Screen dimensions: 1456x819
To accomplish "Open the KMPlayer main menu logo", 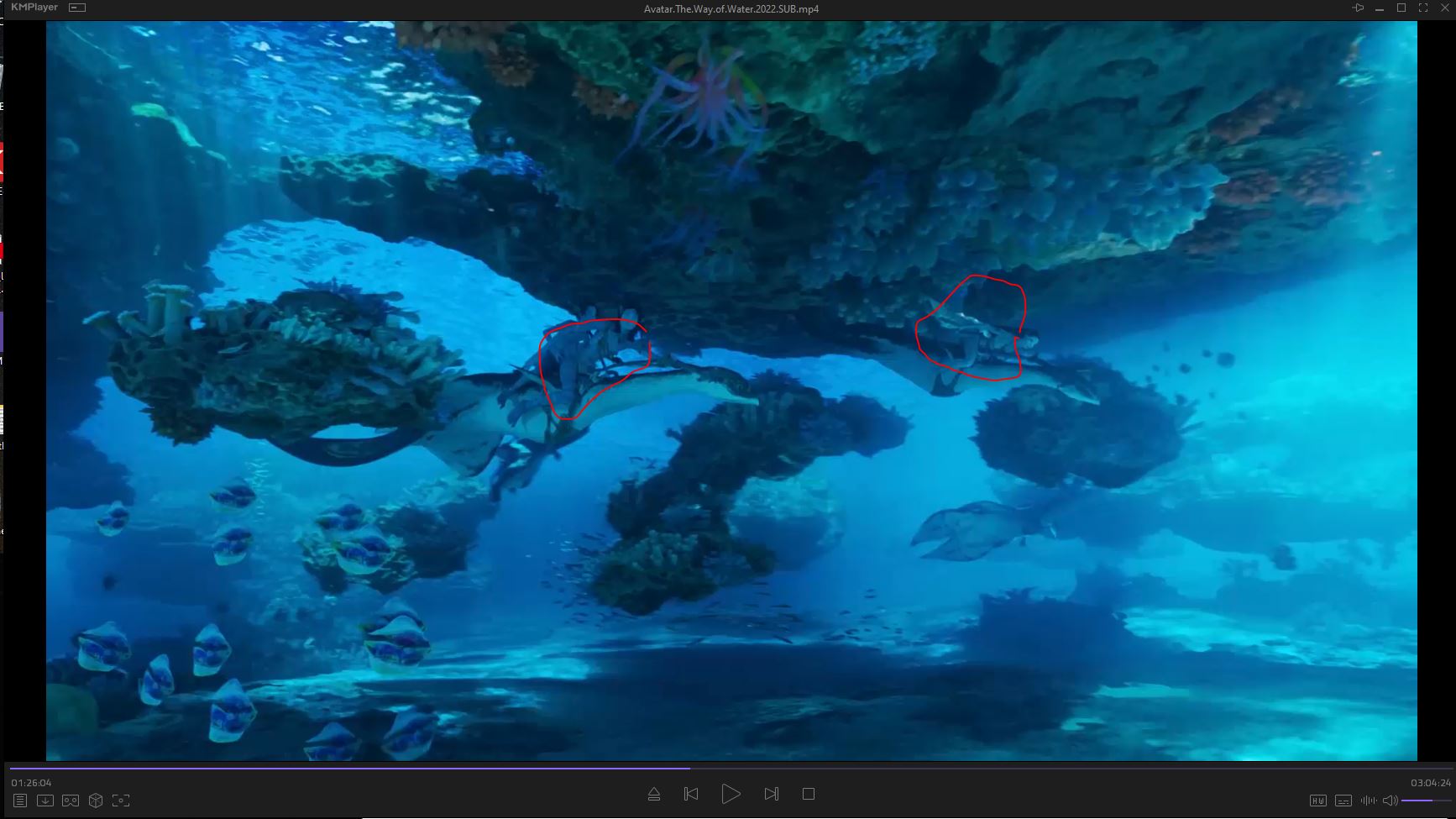I will pyautogui.click(x=34, y=8).
